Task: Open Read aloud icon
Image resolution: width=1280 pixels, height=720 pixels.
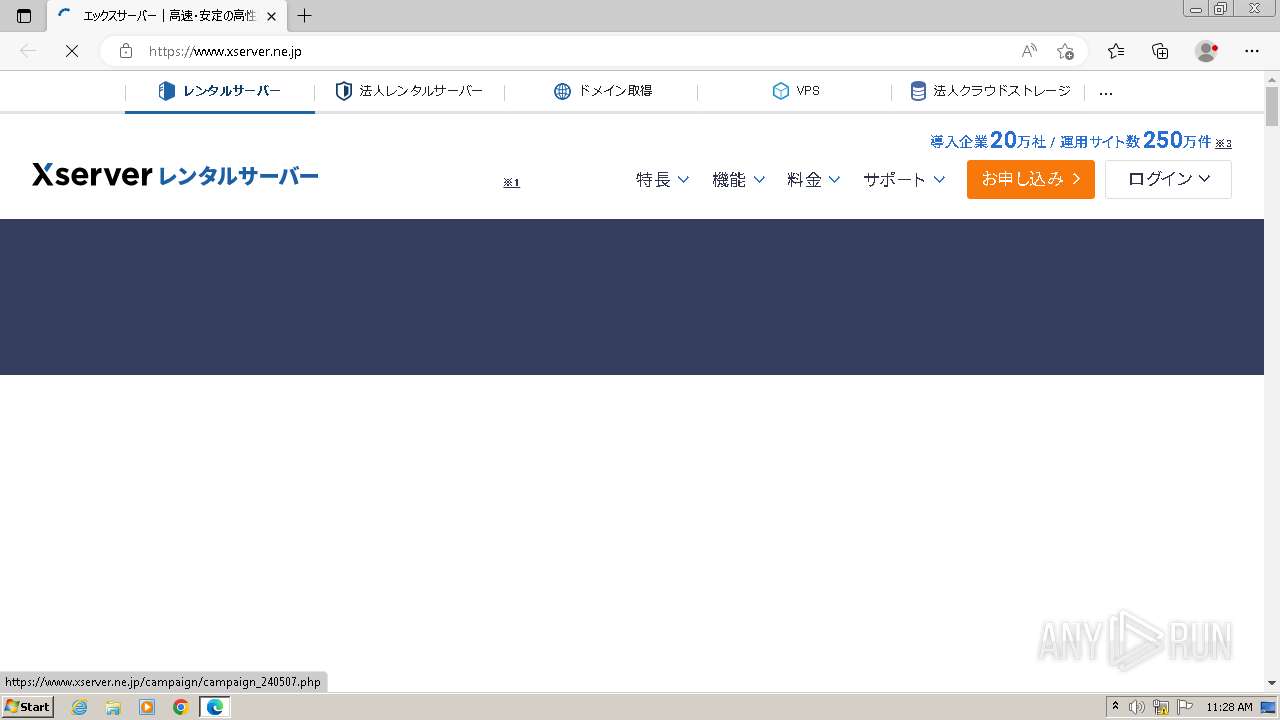Action: tap(1029, 51)
